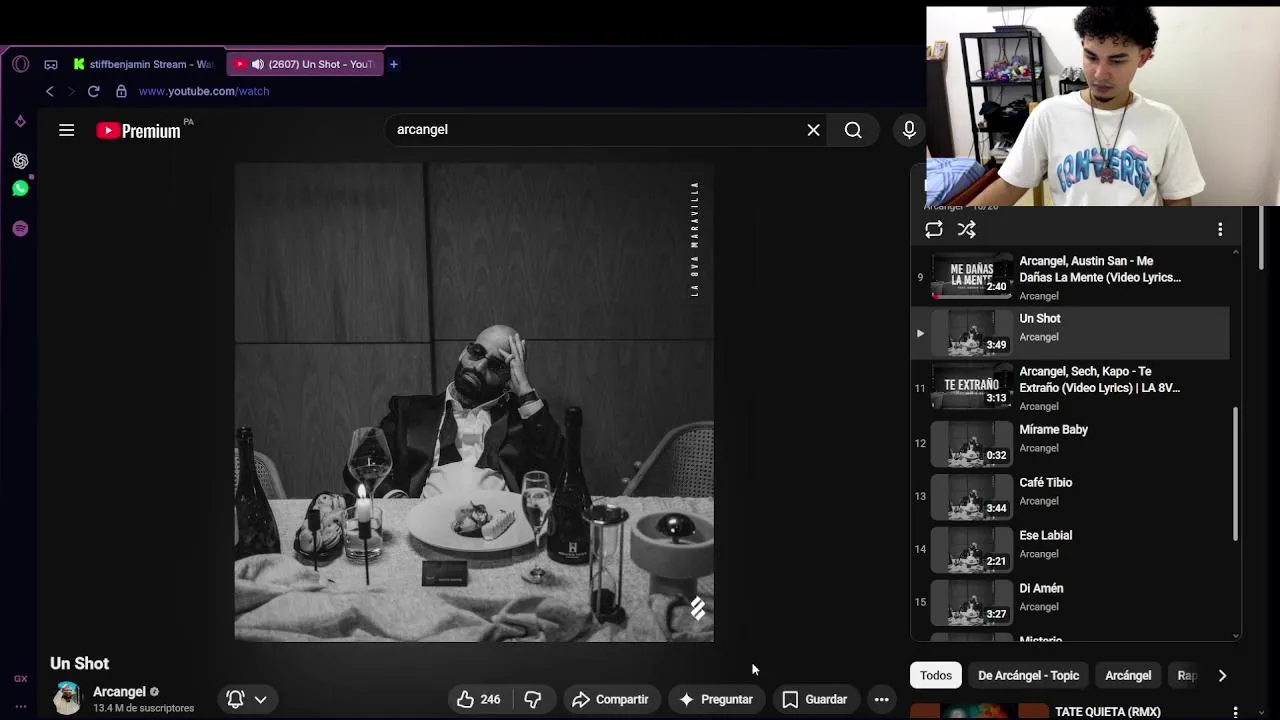This screenshot has width=1280, height=720.
Task: Open the YouTube hamburger guide menu
Action: pyautogui.click(x=67, y=130)
